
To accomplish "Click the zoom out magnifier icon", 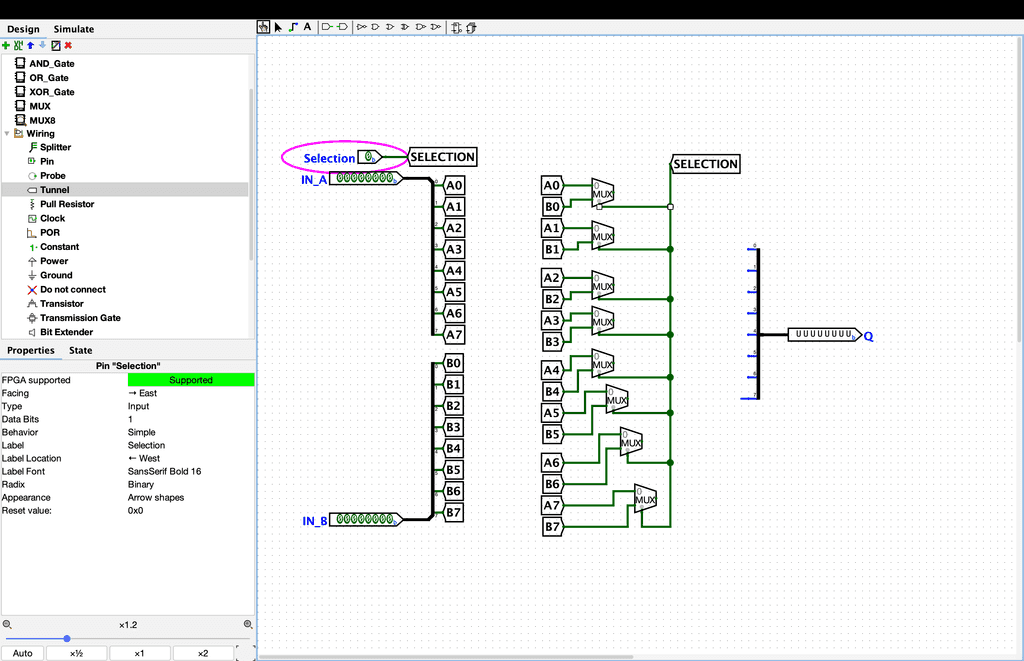I will pyautogui.click(x=7, y=624).
